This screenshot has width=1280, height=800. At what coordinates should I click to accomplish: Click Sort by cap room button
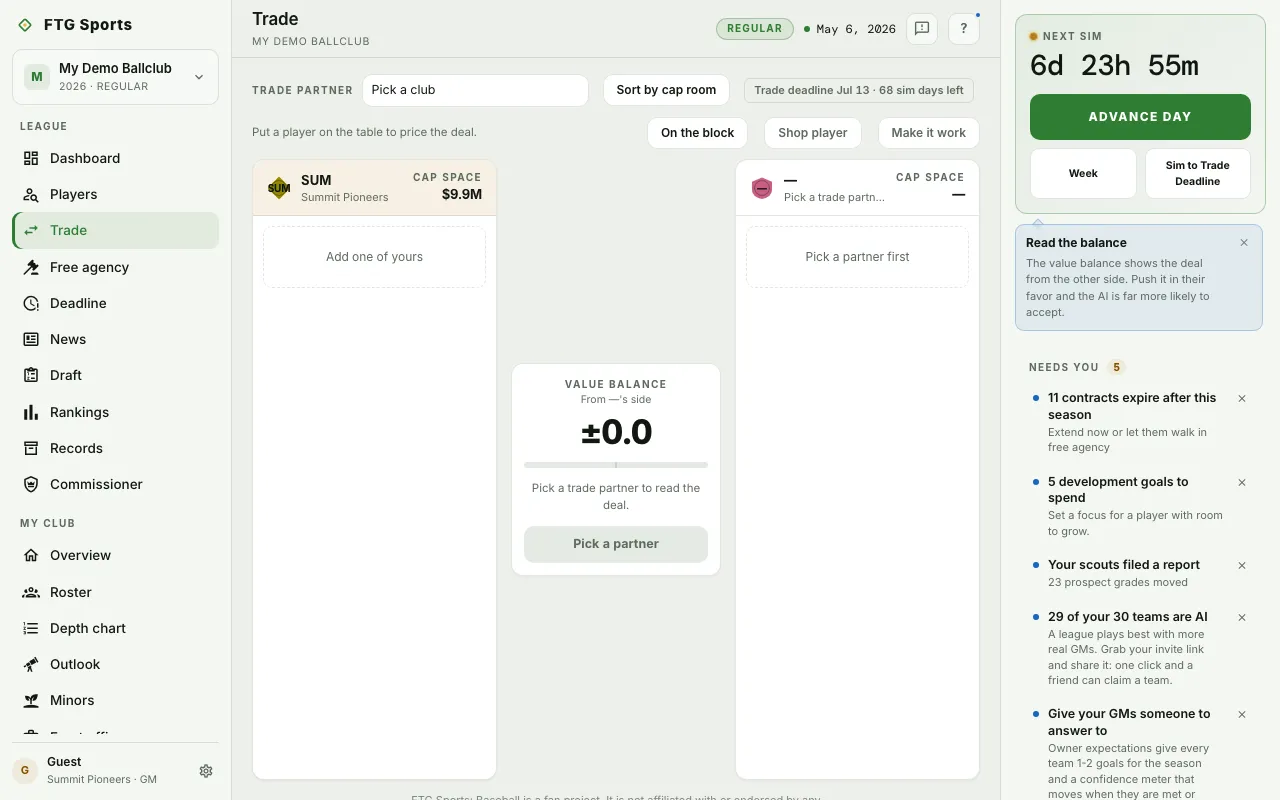(666, 90)
